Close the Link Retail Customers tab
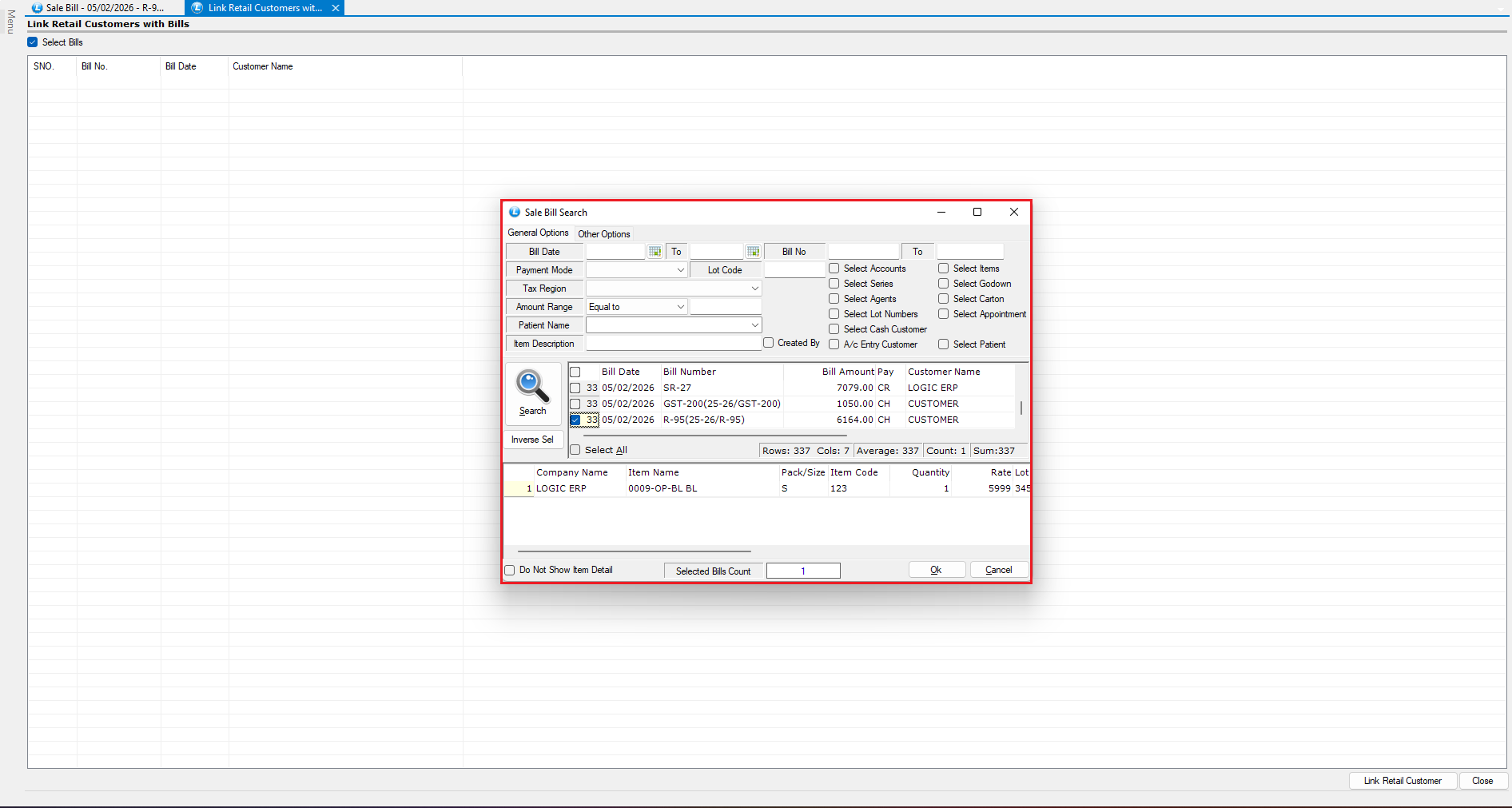 click(x=336, y=8)
